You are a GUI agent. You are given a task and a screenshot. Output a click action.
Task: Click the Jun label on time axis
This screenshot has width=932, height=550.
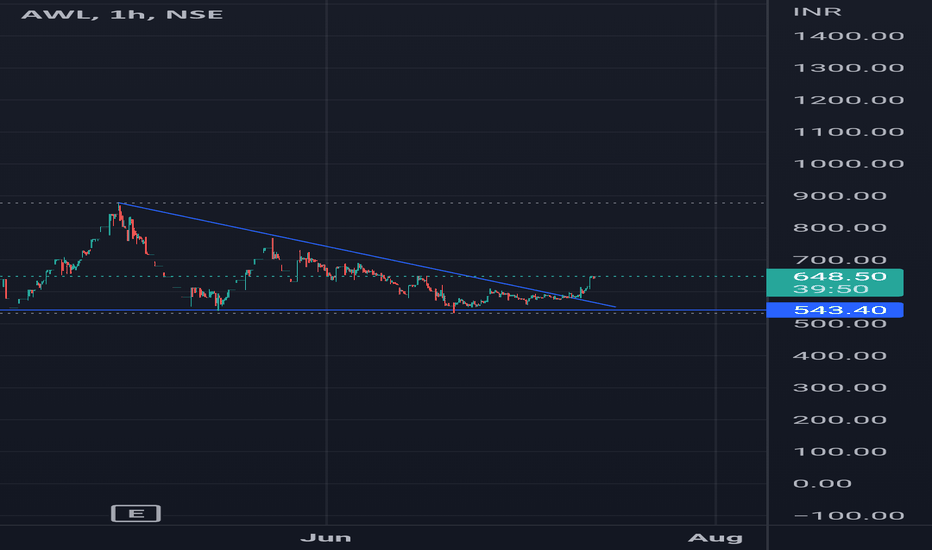(x=326, y=538)
